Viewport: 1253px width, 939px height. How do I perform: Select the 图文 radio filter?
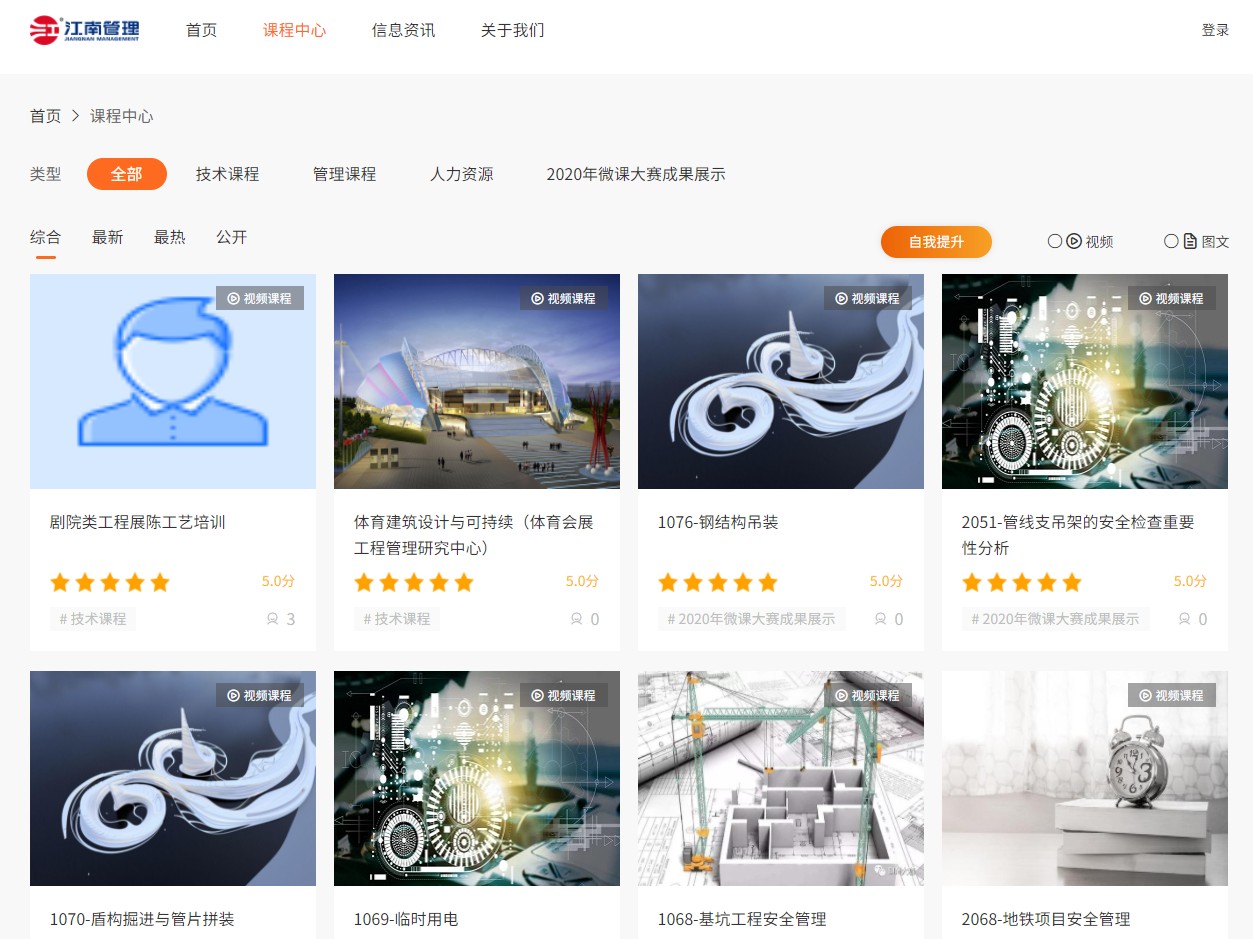tap(1171, 241)
